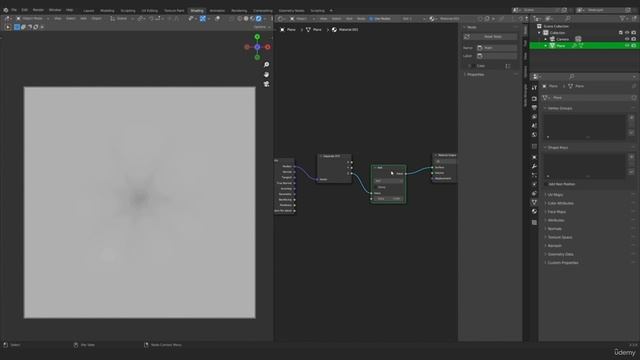Expand the Custom Properties panel
640x360 pixels.
pyautogui.click(x=563, y=263)
